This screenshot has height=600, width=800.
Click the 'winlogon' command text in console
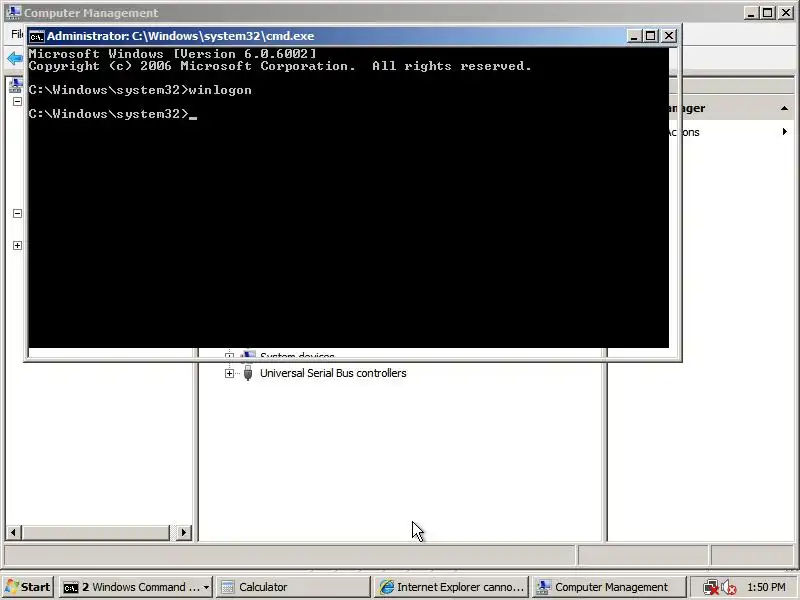[220, 90]
